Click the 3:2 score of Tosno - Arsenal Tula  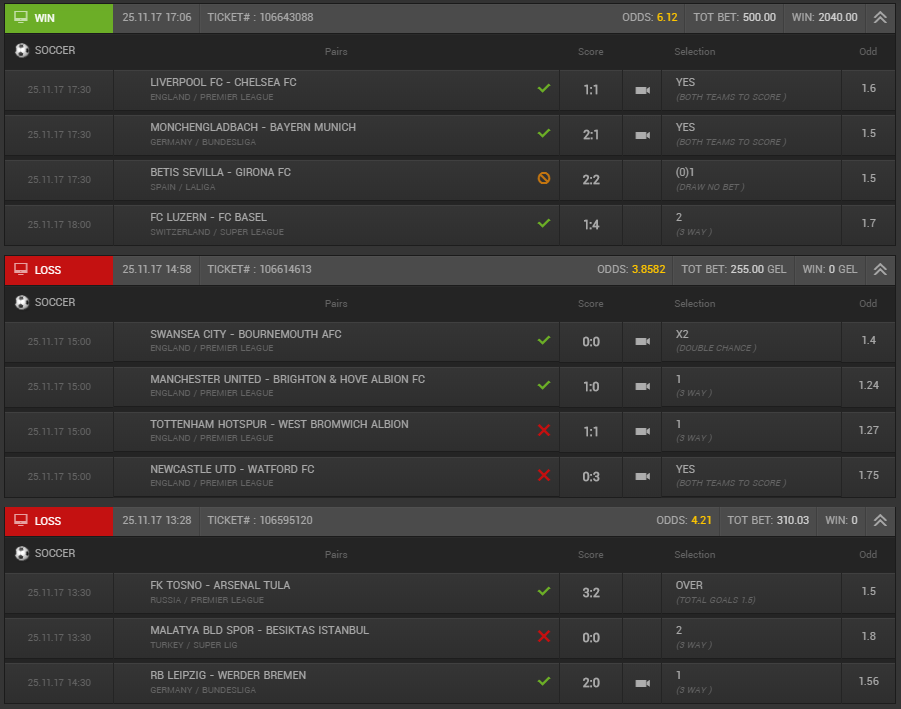point(591,593)
